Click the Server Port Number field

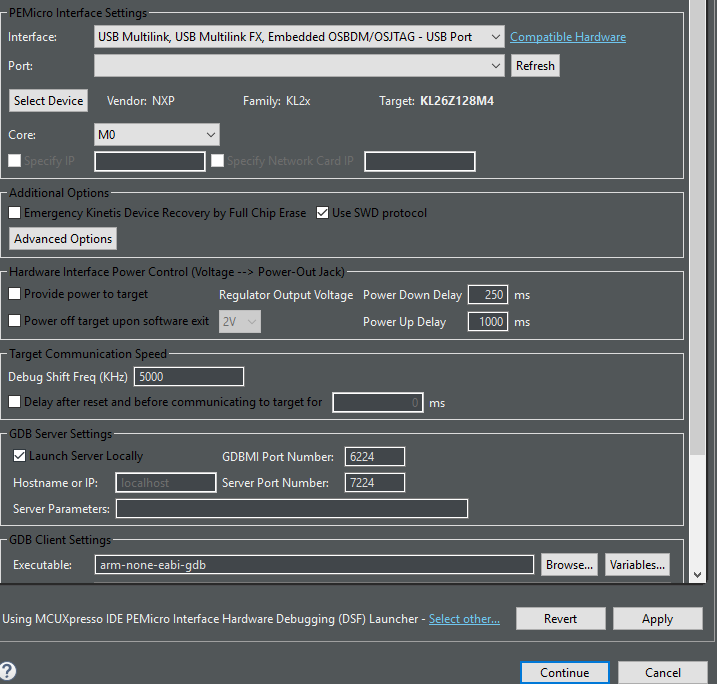click(x=375, y=482)
